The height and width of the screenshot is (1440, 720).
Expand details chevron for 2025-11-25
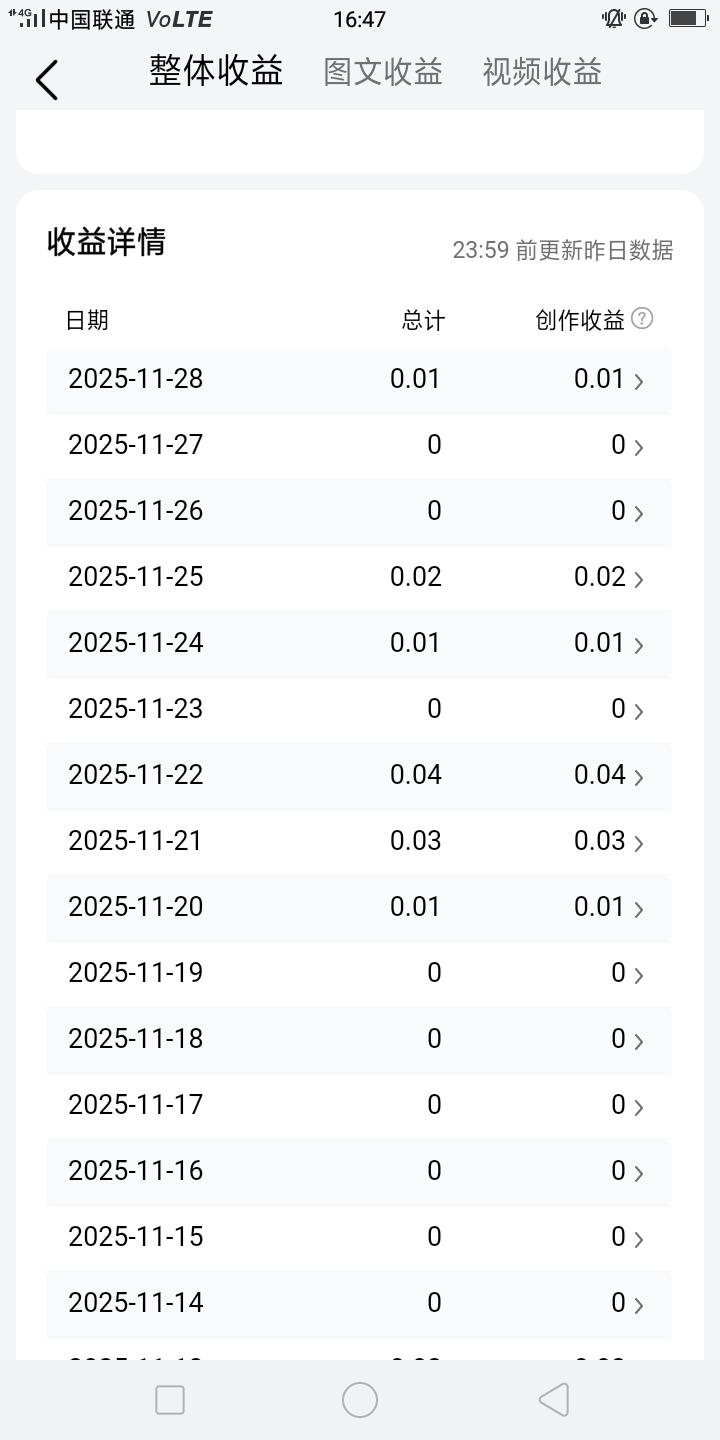coord(639,579)
